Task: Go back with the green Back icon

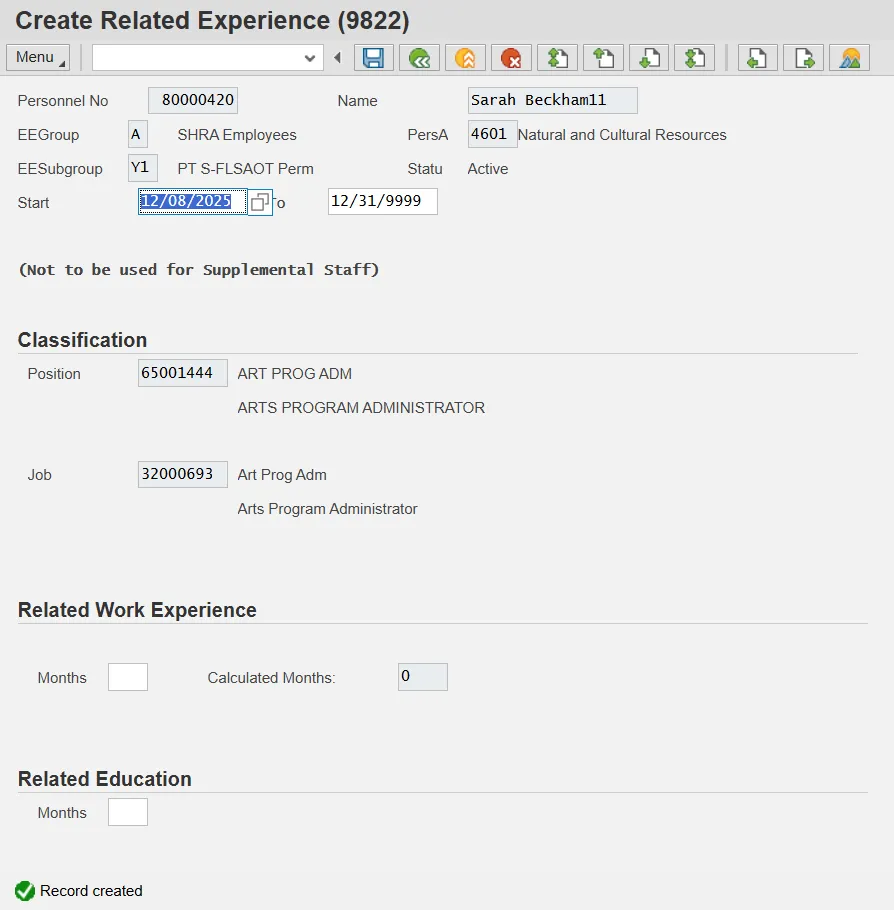Action: pyautogui.click(x=419, y=58)
